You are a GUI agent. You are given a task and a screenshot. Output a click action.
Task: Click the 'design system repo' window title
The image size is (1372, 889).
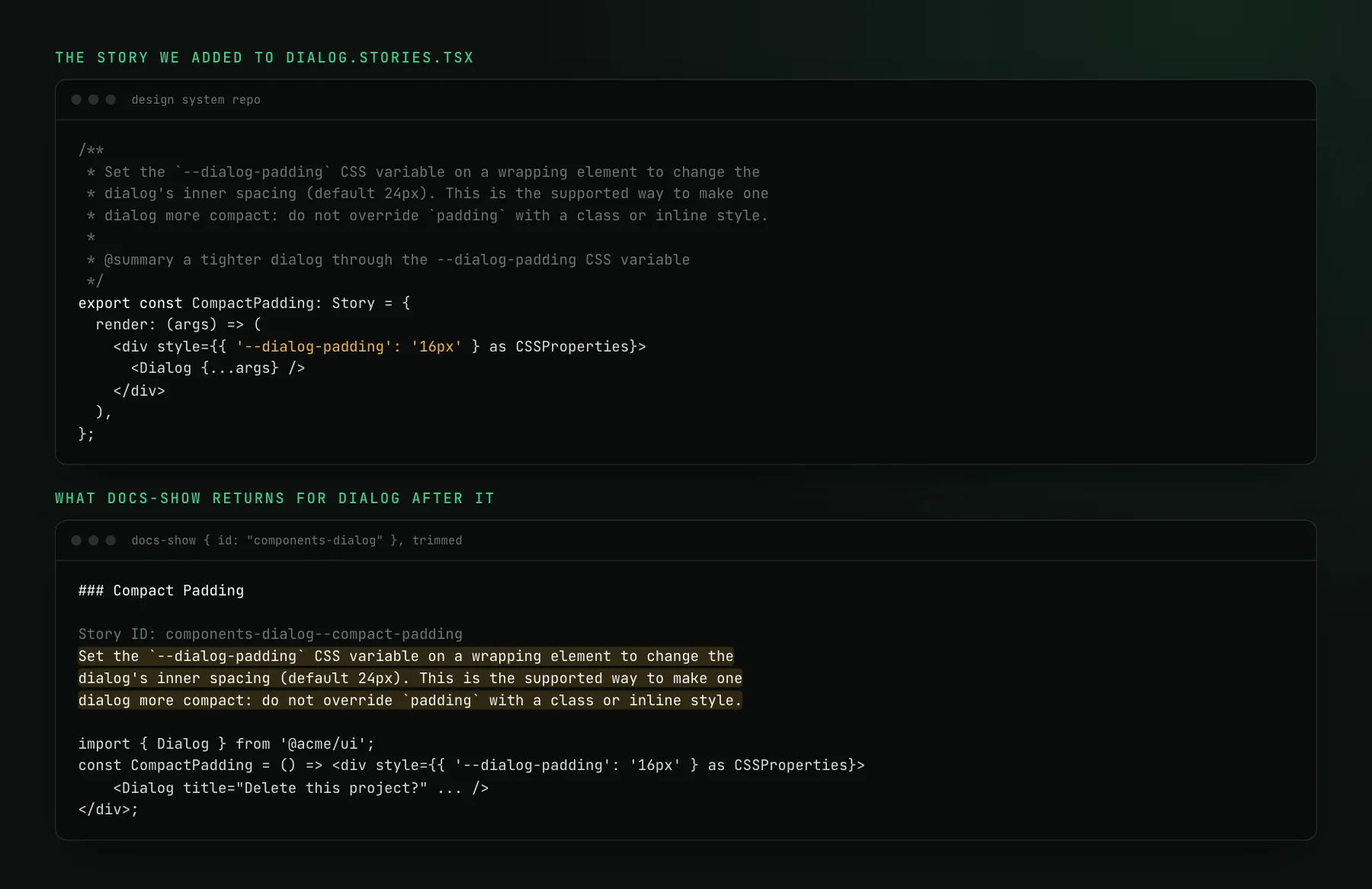coord(196,100)
